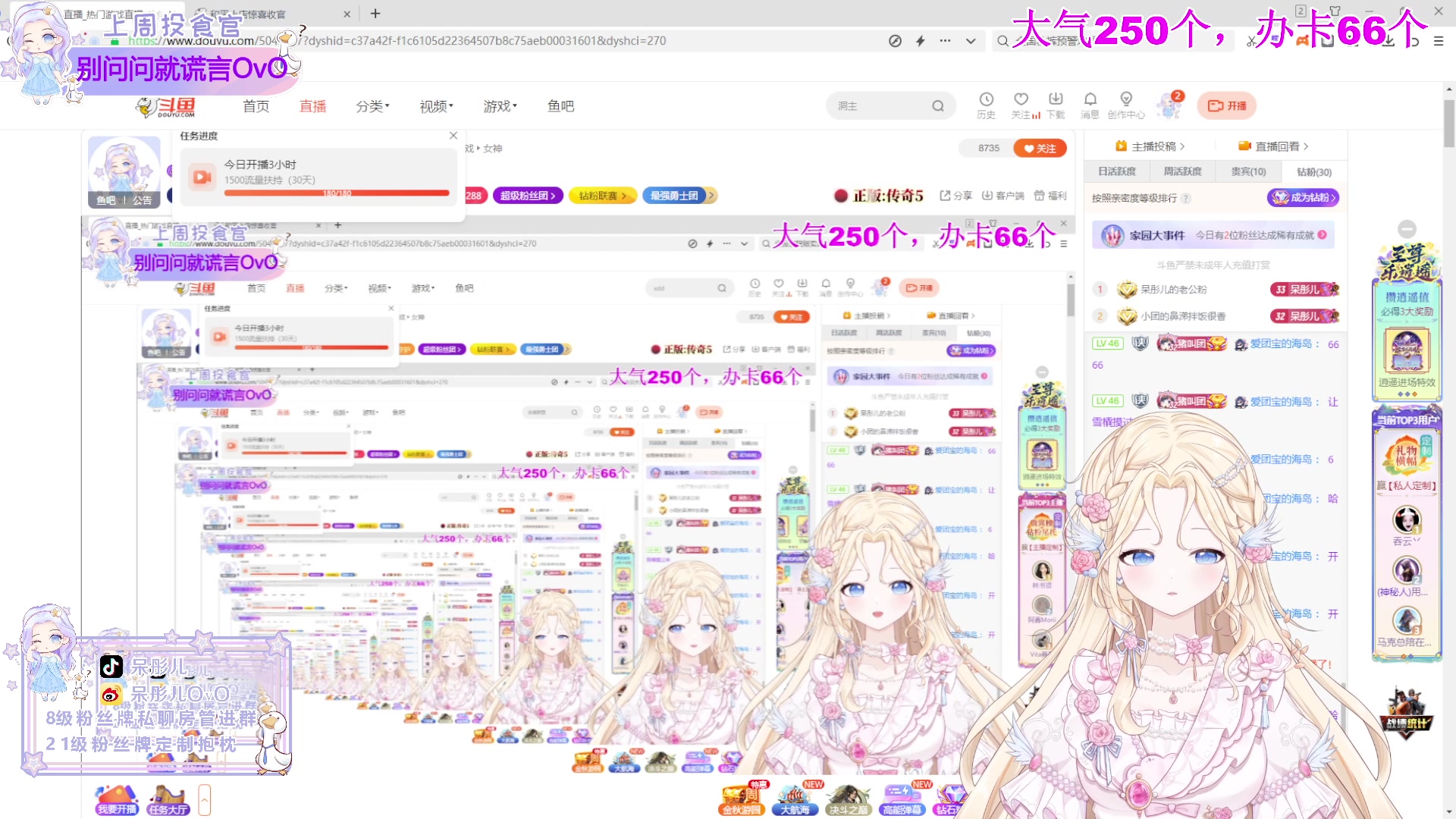Screen dimensions: 1456x819
Task: Click the search magnifier in Douyu search box
Action: click(938, 106)
